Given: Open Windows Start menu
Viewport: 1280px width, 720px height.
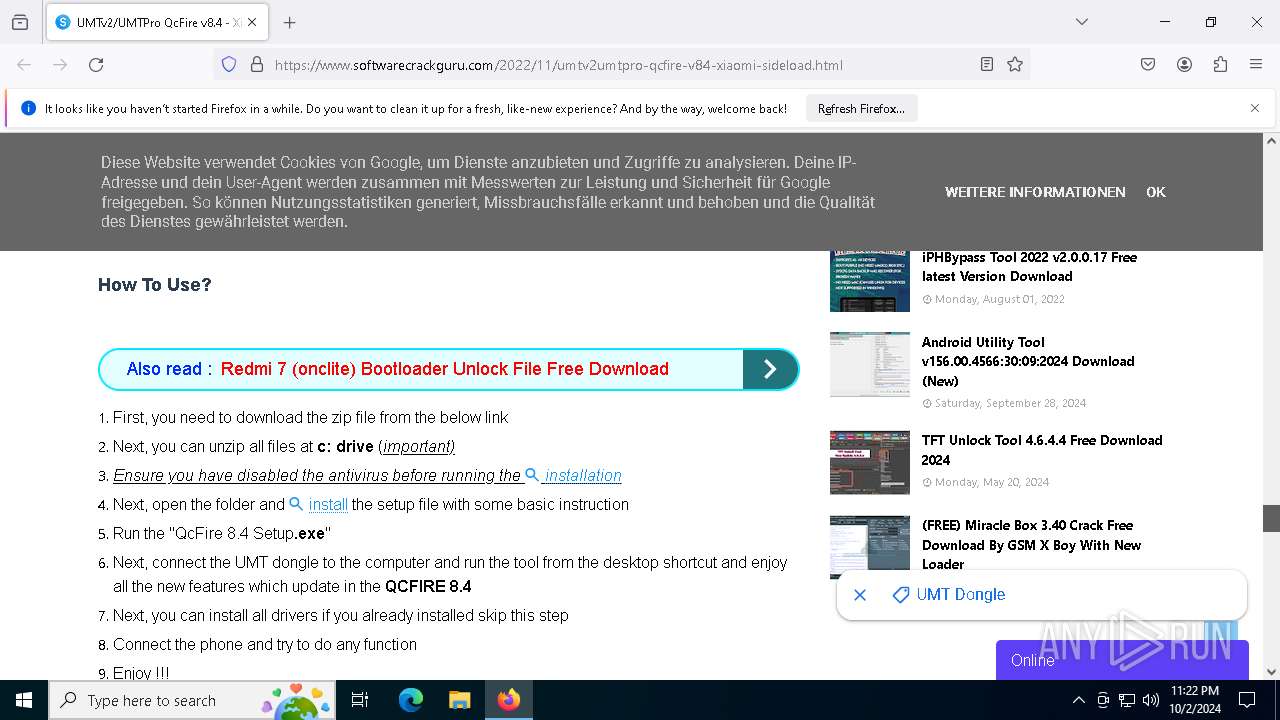Looking at the screenshot, I should 24,700.
